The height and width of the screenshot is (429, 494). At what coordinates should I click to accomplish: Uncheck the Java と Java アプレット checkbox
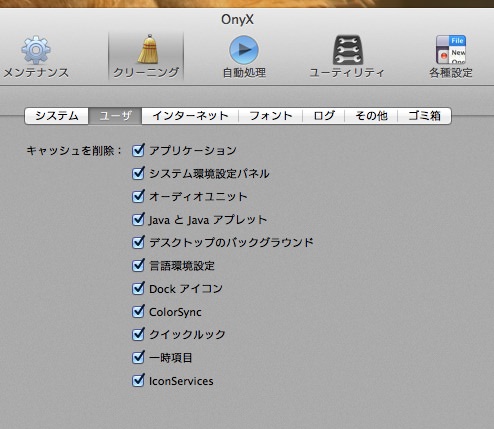pyautogui.click(x=138, y=220)
